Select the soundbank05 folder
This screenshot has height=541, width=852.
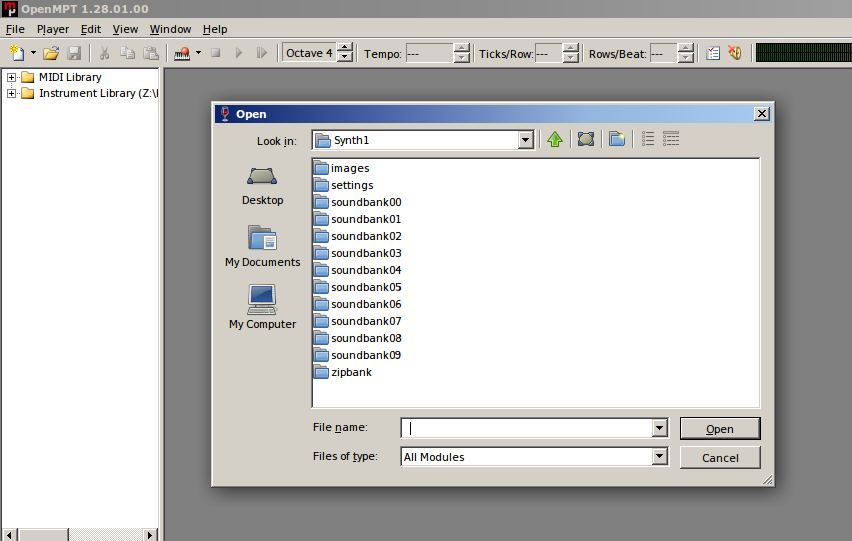pyautogui.click(x=366, y=287)
